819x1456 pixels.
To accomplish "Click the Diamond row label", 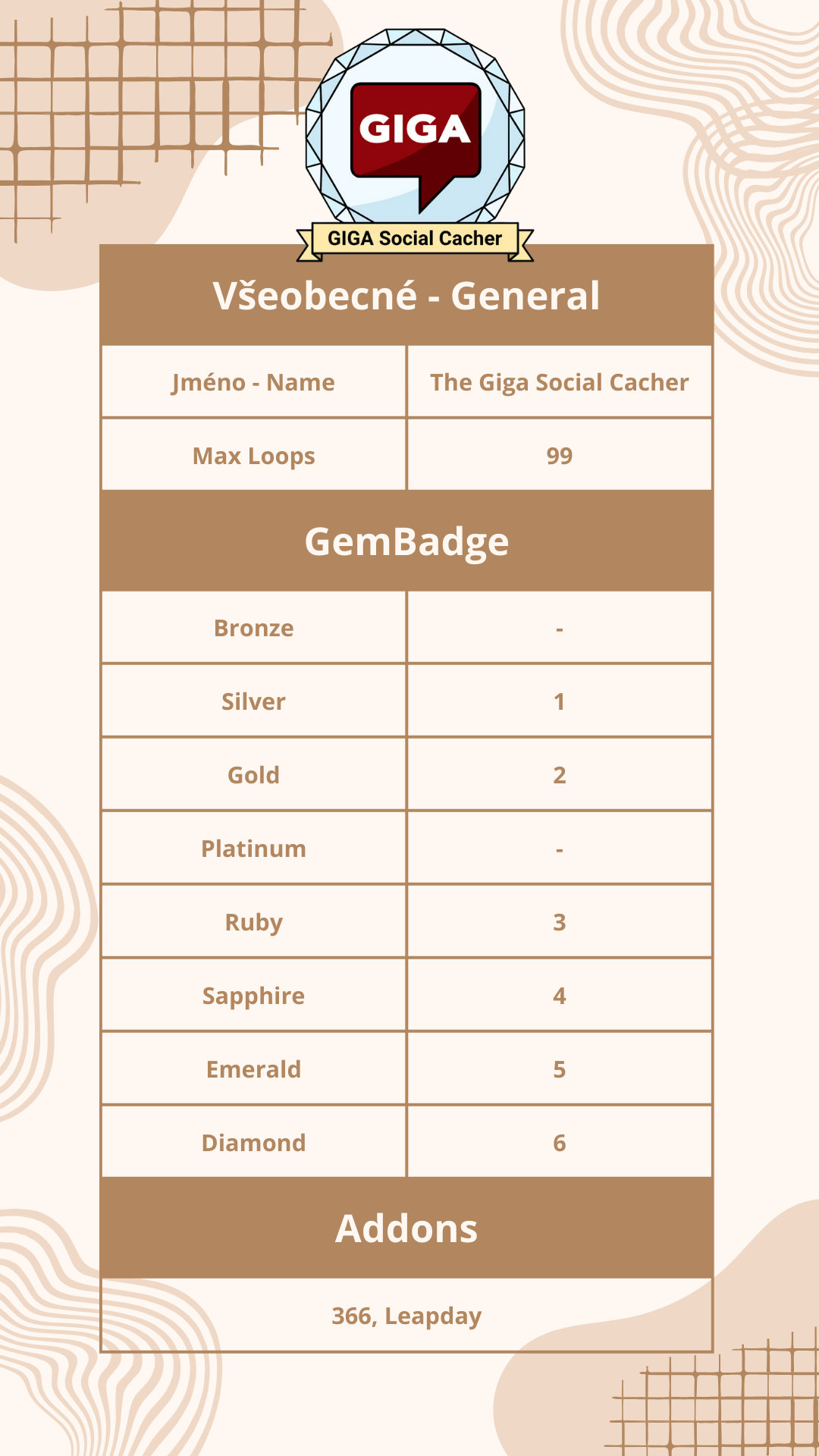I will click(253, 1143).
